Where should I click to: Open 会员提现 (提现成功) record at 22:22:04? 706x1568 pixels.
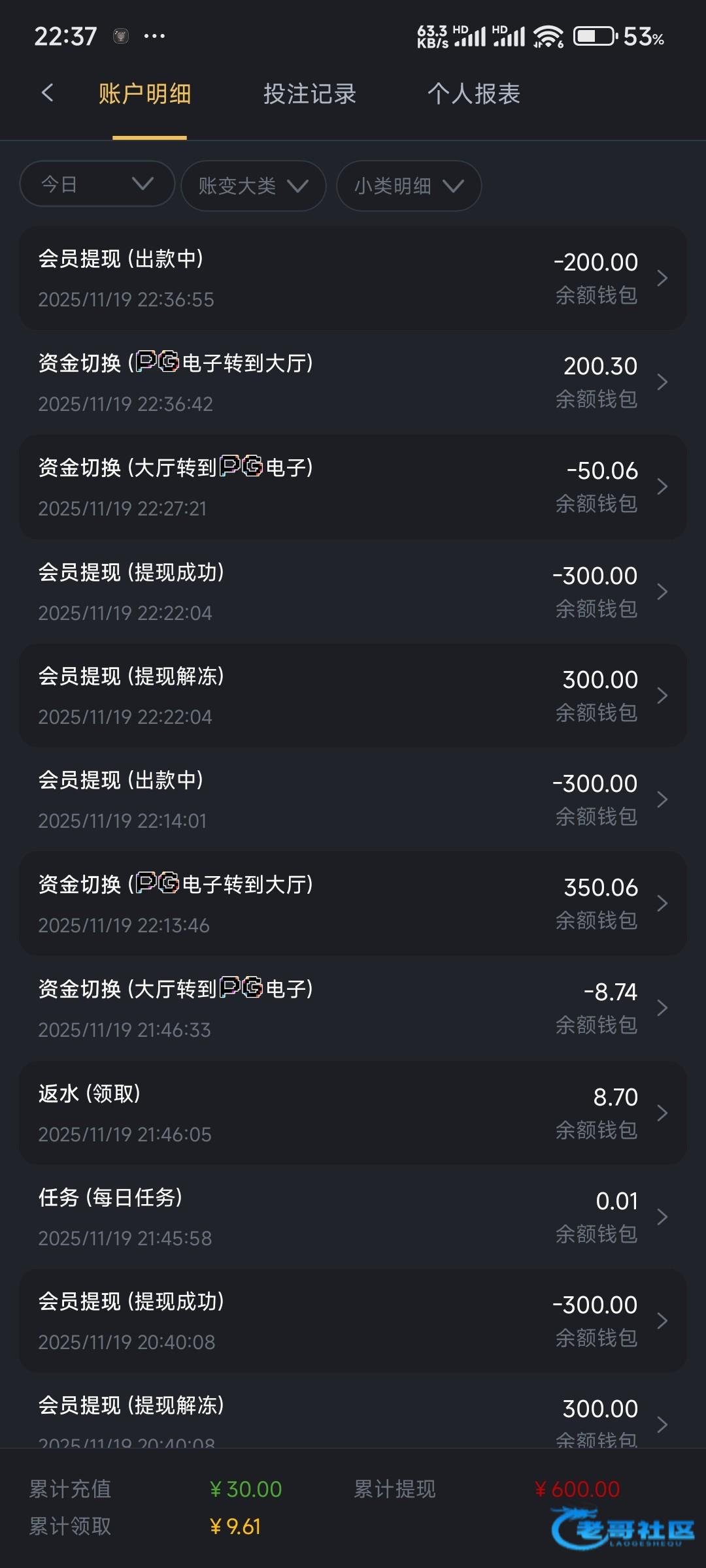pos(353,591)
